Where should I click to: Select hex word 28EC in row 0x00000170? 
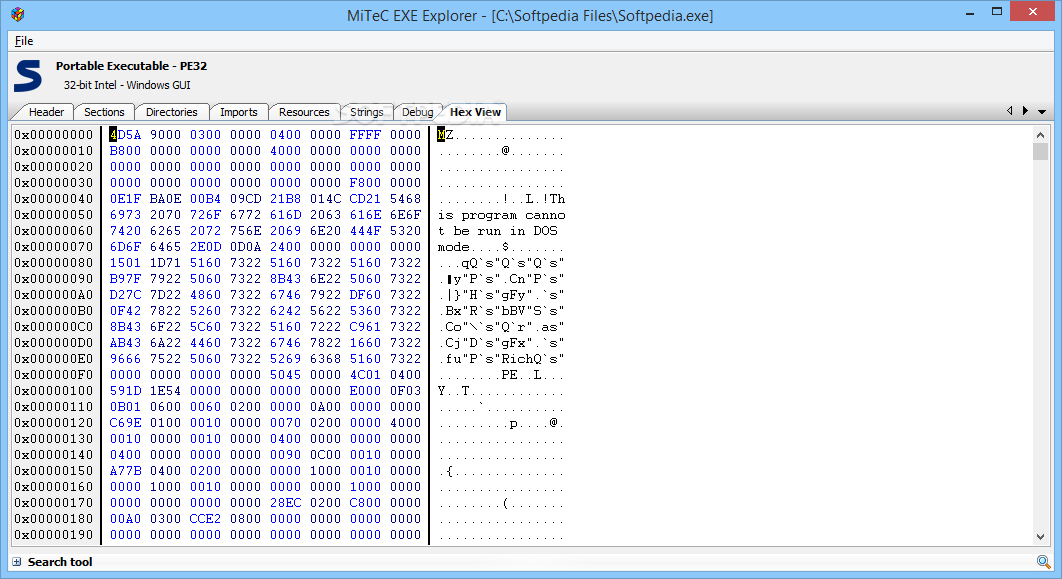pyautogui.click(x=285, y=503)
